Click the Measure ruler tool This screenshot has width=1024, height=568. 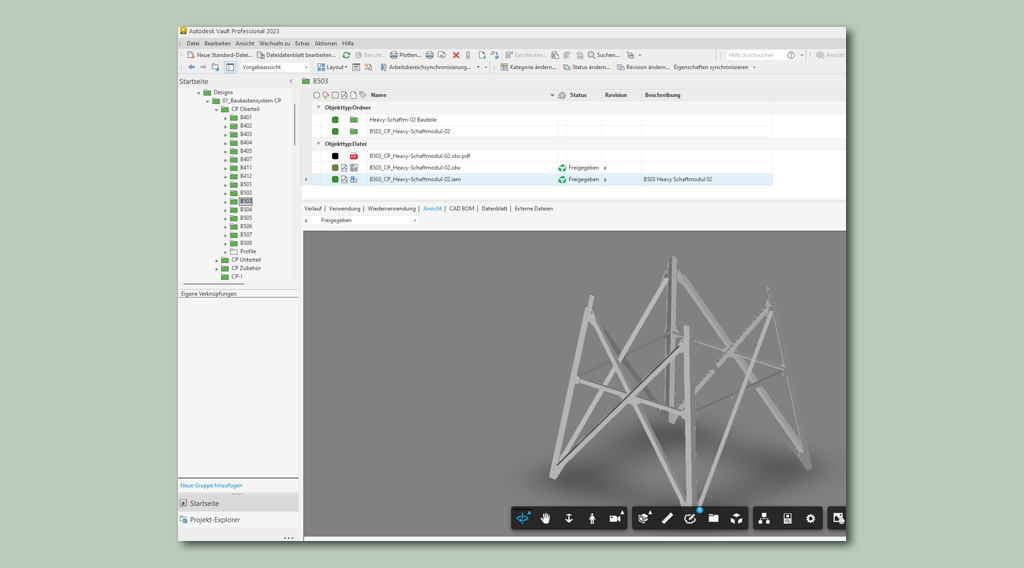(x=667, y=518)
